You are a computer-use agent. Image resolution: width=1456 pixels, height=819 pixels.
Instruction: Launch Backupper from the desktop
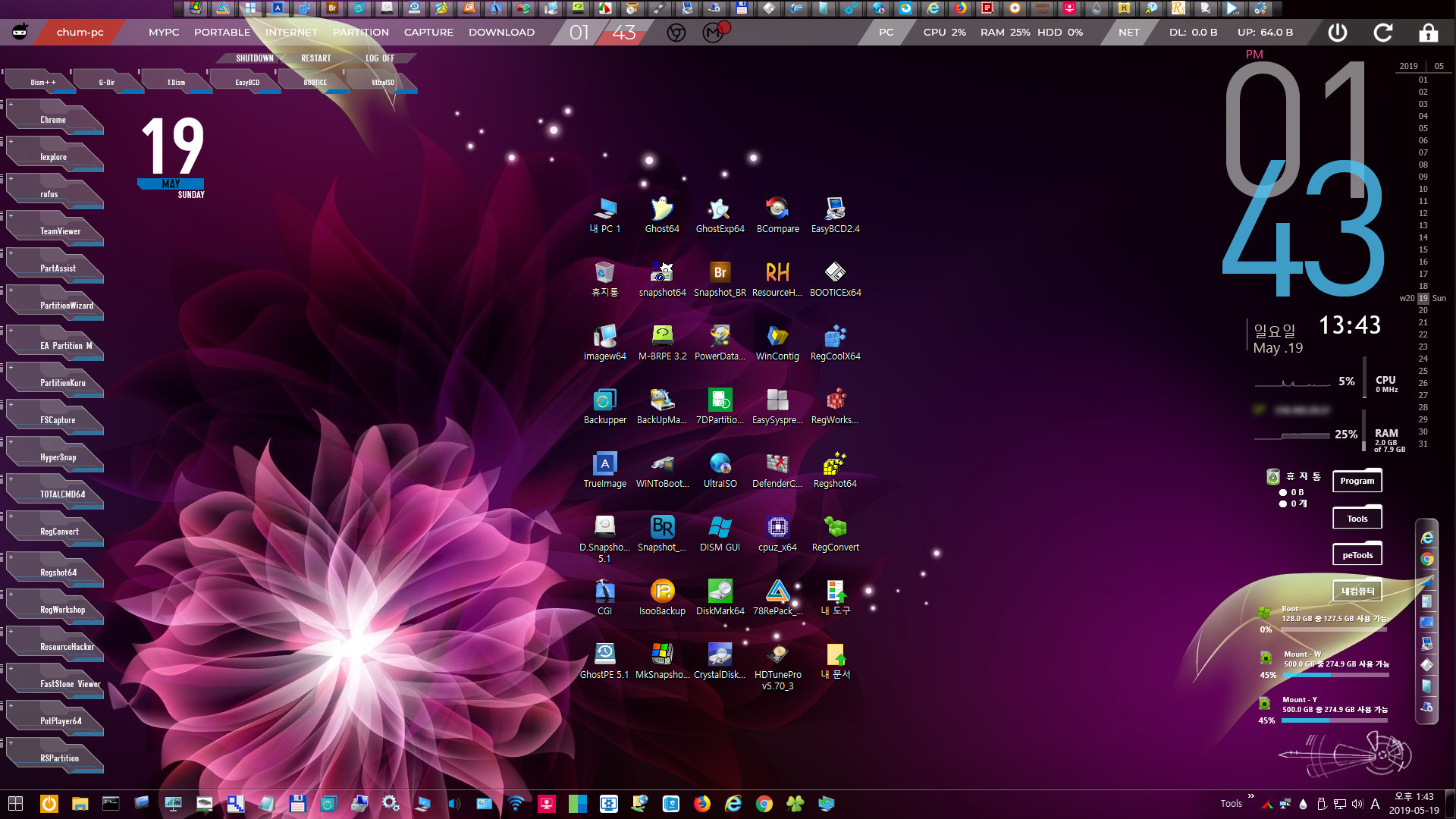(x=604, y=406)
